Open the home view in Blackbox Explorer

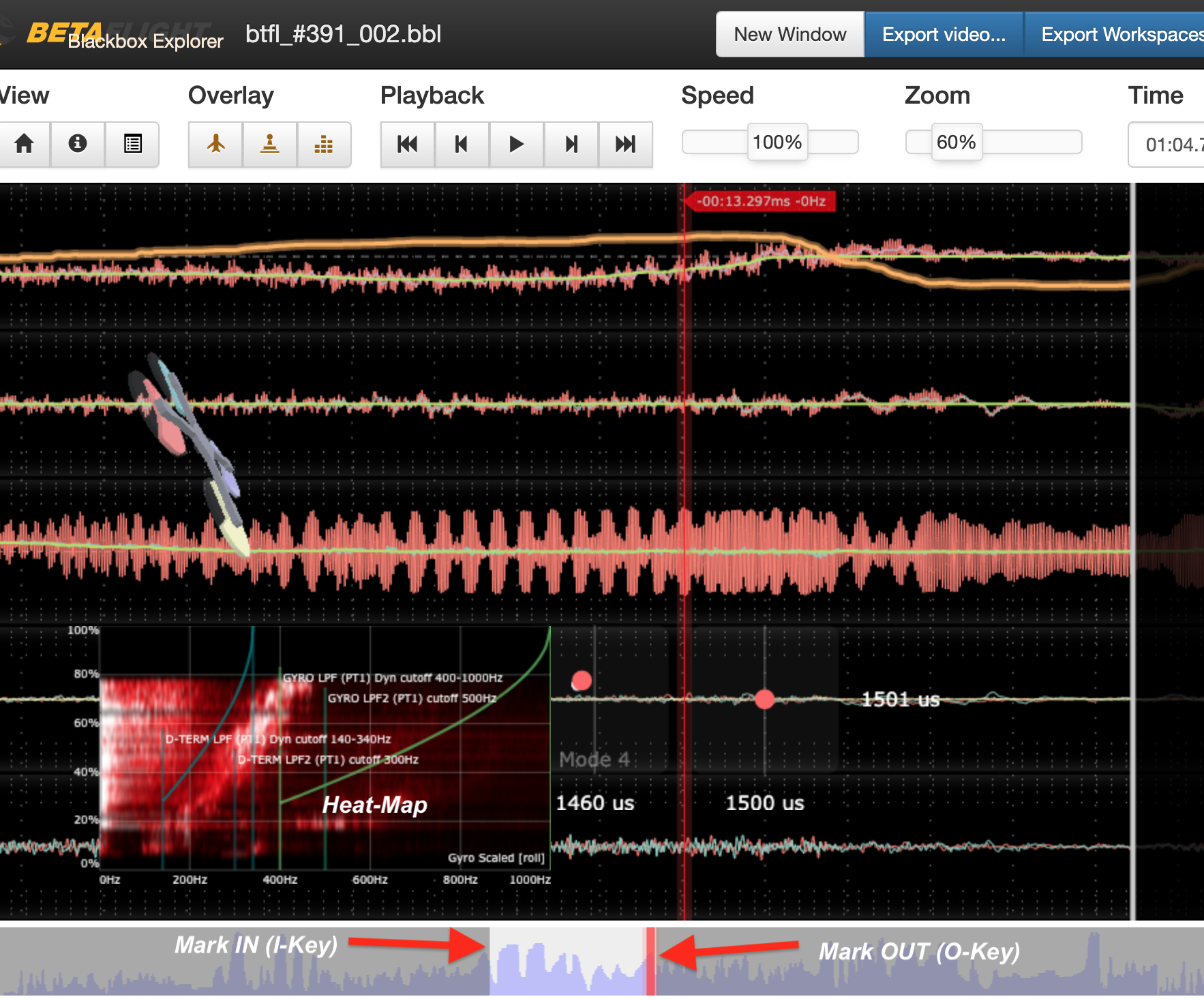point(25,145)
